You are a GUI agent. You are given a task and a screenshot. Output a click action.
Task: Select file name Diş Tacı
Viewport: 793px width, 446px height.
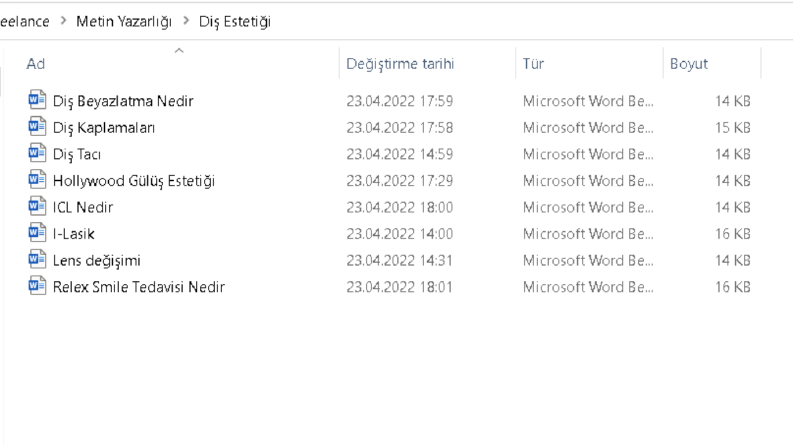(77, 154)
